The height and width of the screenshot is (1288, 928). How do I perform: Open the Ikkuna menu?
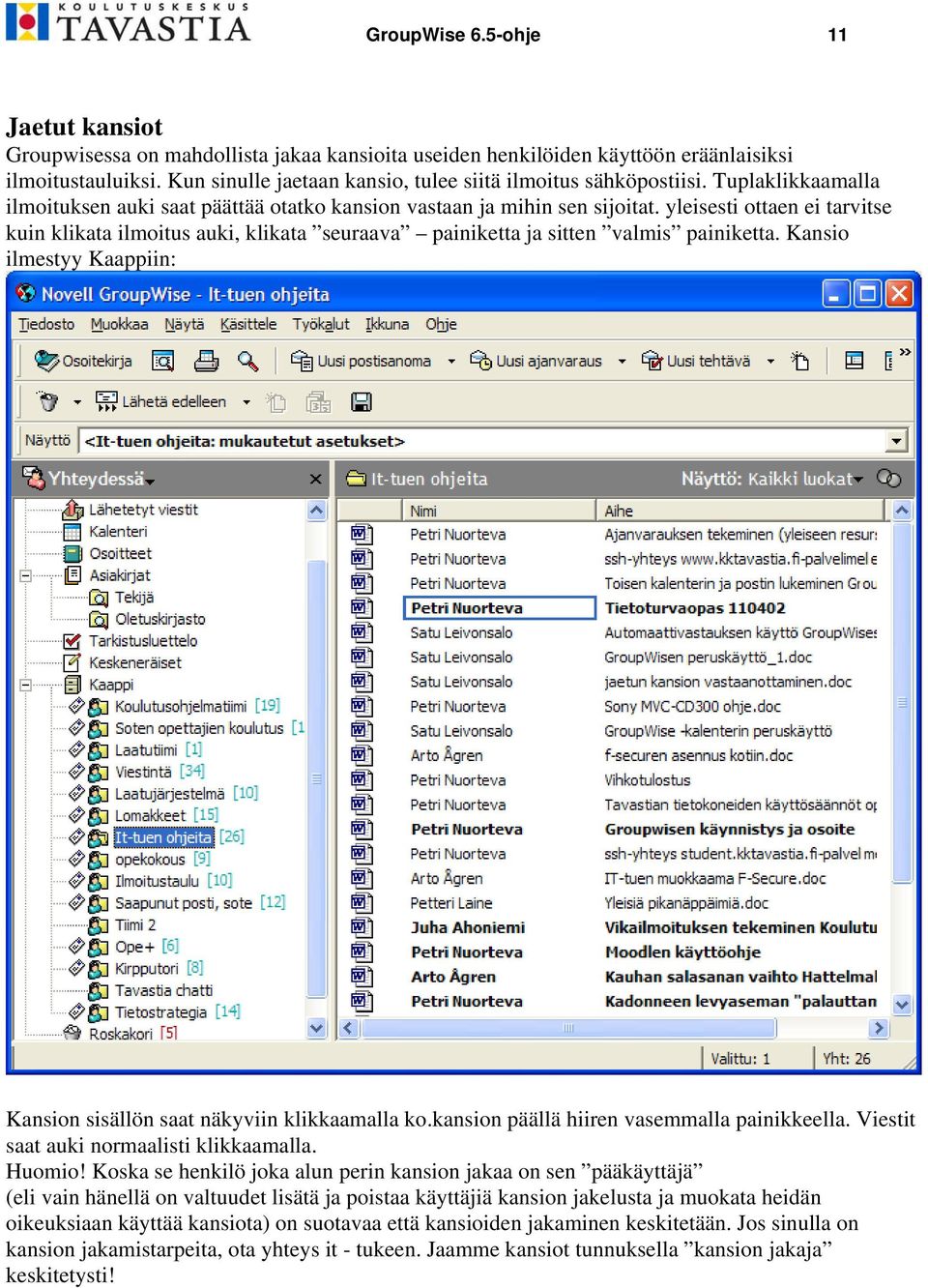click(x=387, y=324)
